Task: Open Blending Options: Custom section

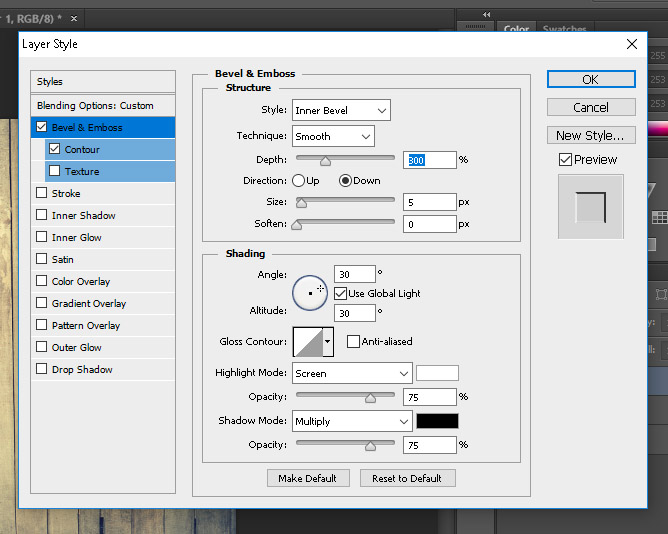Action: (95, 105)
